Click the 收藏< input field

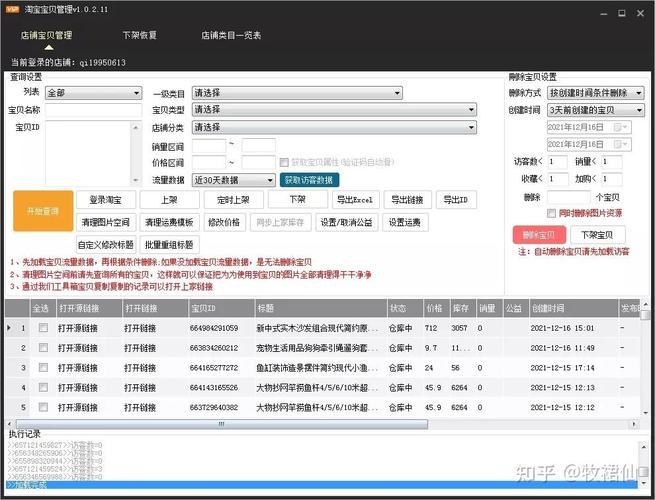pyautogui.click(x=557, y=179)
